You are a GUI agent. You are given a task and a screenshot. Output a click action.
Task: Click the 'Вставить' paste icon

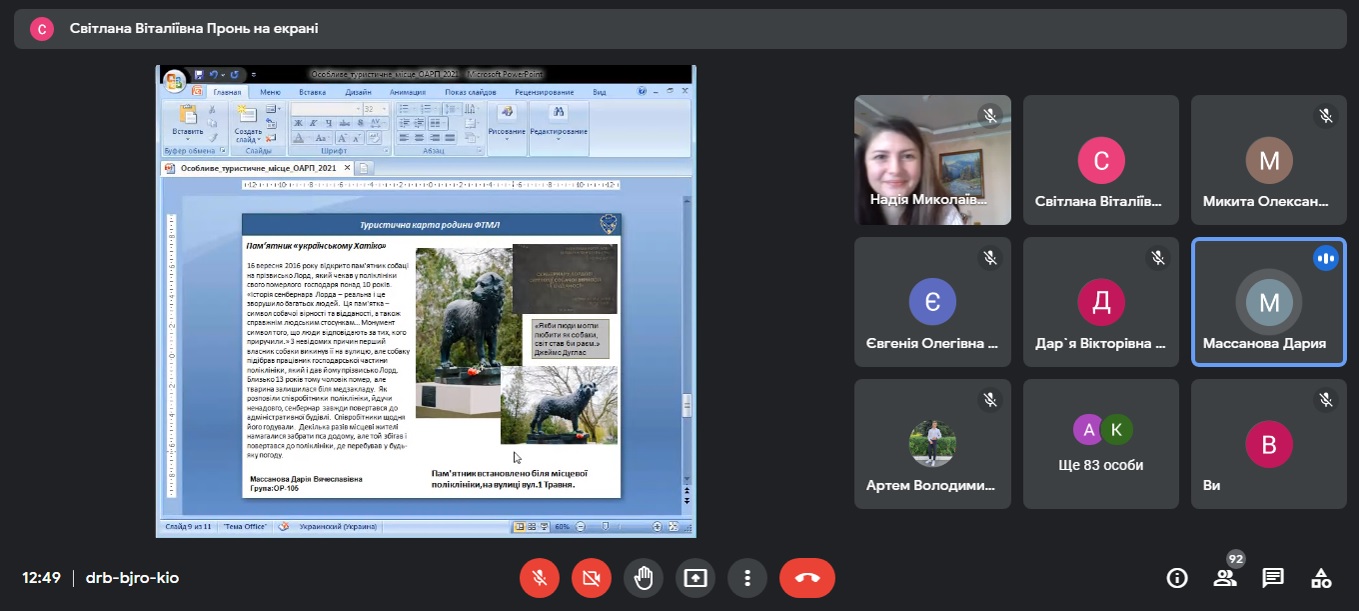187,120
